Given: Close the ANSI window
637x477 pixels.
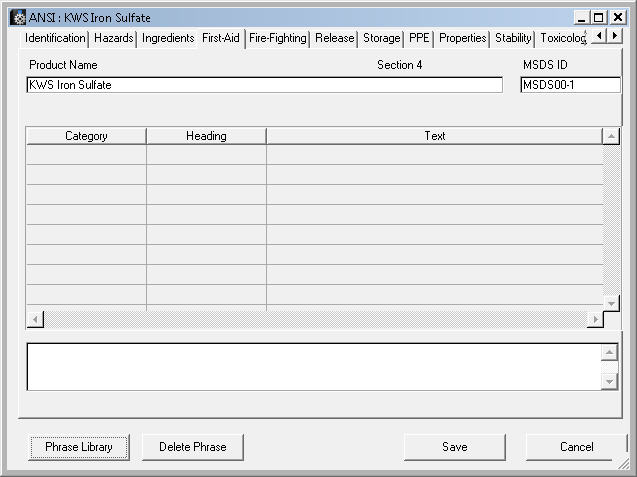Looking at the screenshot, I should click(x=618, y=17).
